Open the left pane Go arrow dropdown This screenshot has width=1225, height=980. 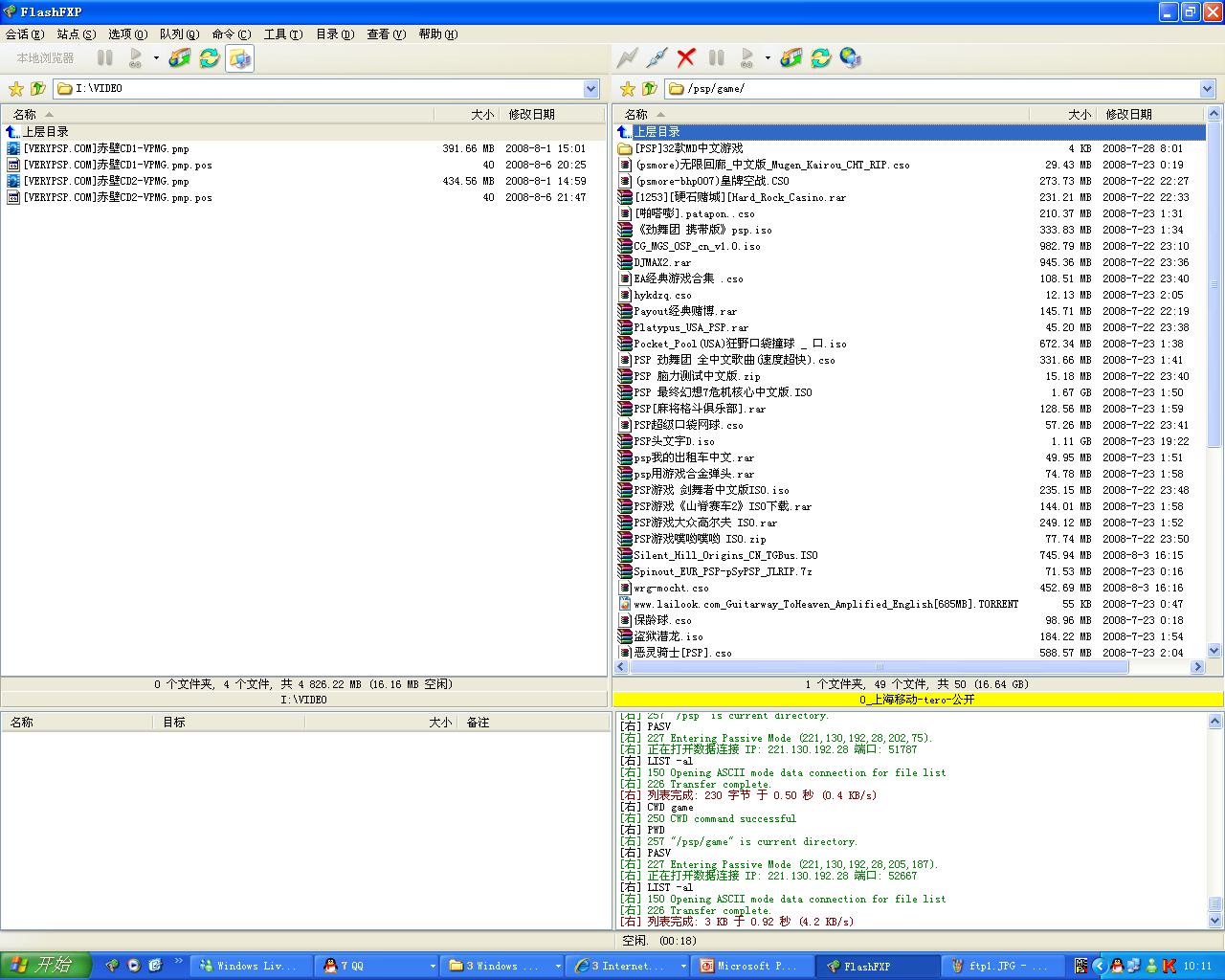156,58
